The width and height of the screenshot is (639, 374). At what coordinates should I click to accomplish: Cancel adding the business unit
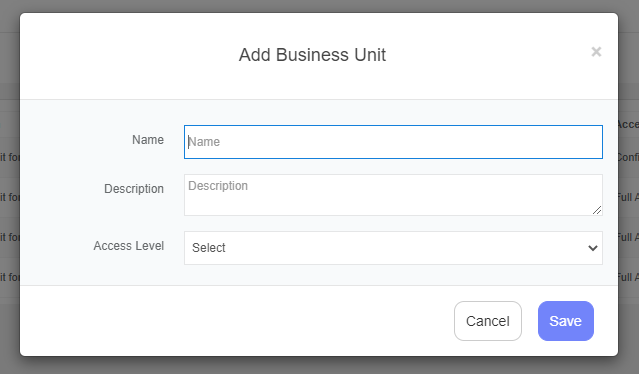point(488,321)
